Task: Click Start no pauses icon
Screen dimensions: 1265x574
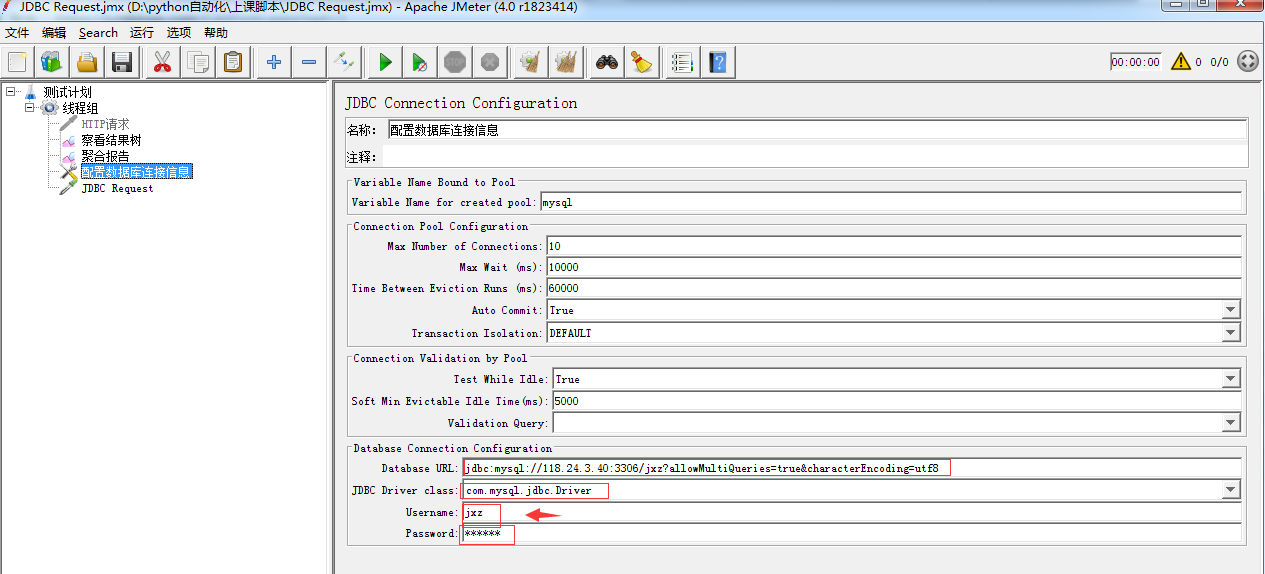Action: pos(420,62)
